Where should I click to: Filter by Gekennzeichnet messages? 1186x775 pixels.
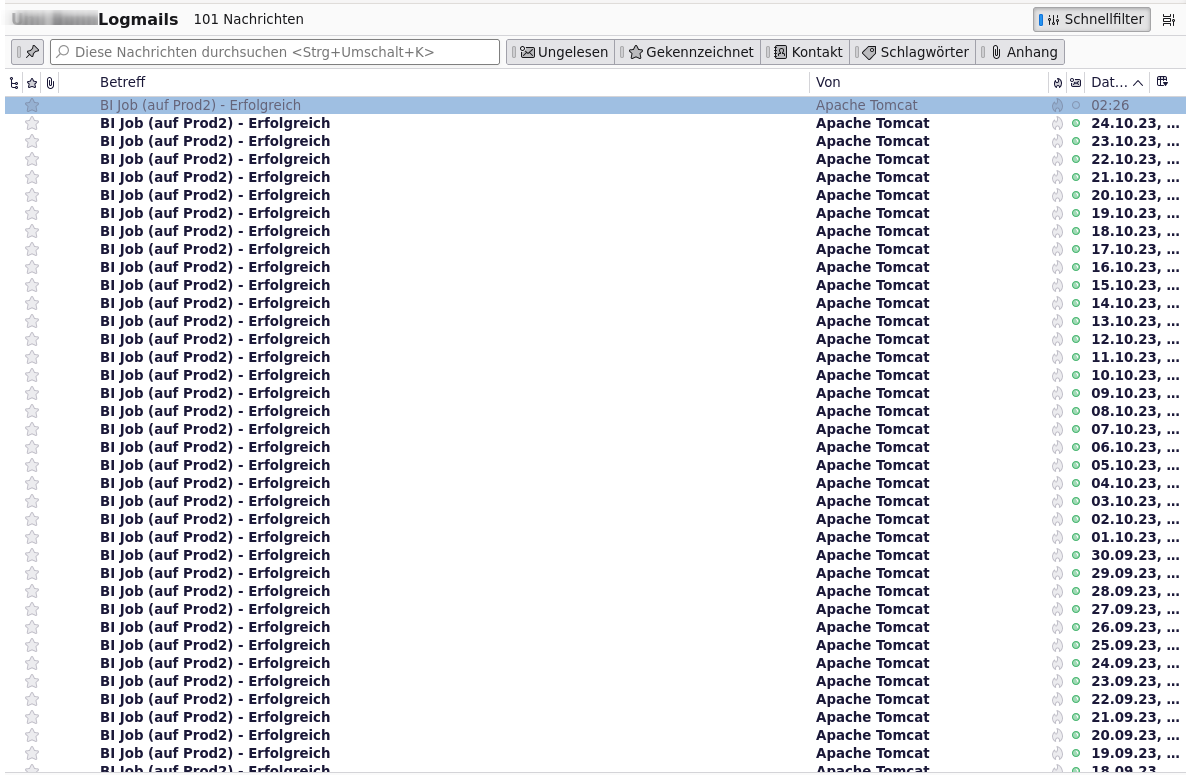(688, 52)
